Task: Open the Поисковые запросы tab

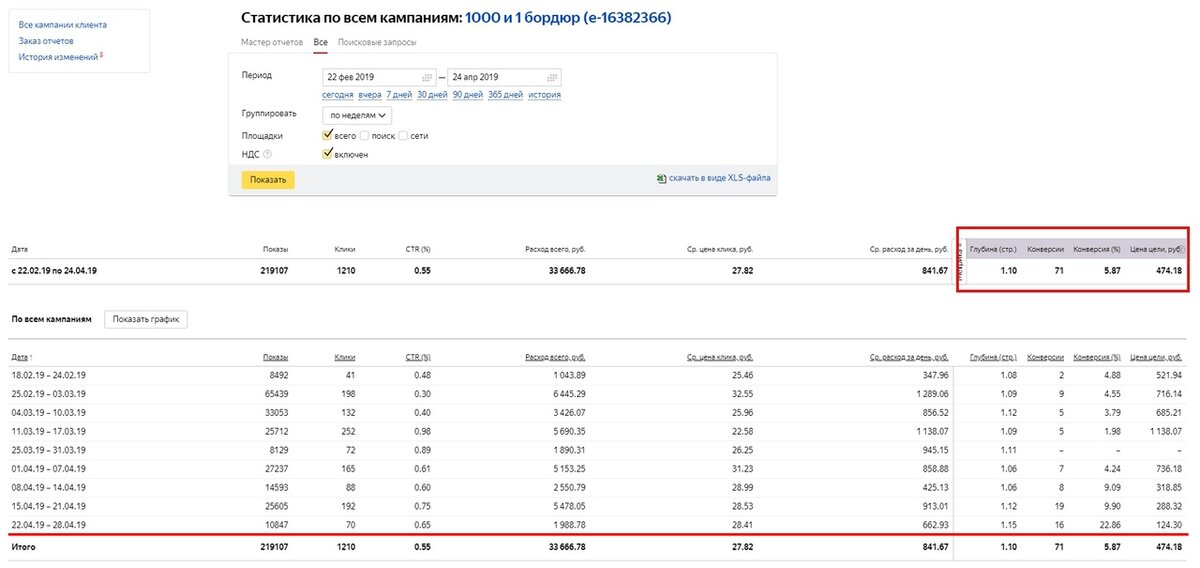Action: coord(377,42)
